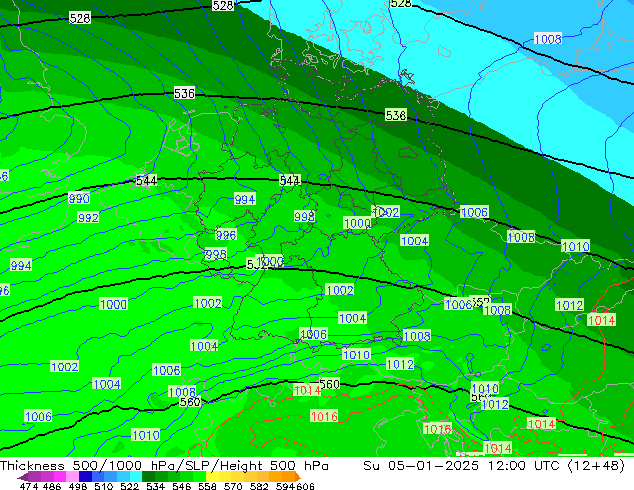Select the cyan swatch in the legend
The height and width of the screenshot is (490, 634).
coord(136,476)
